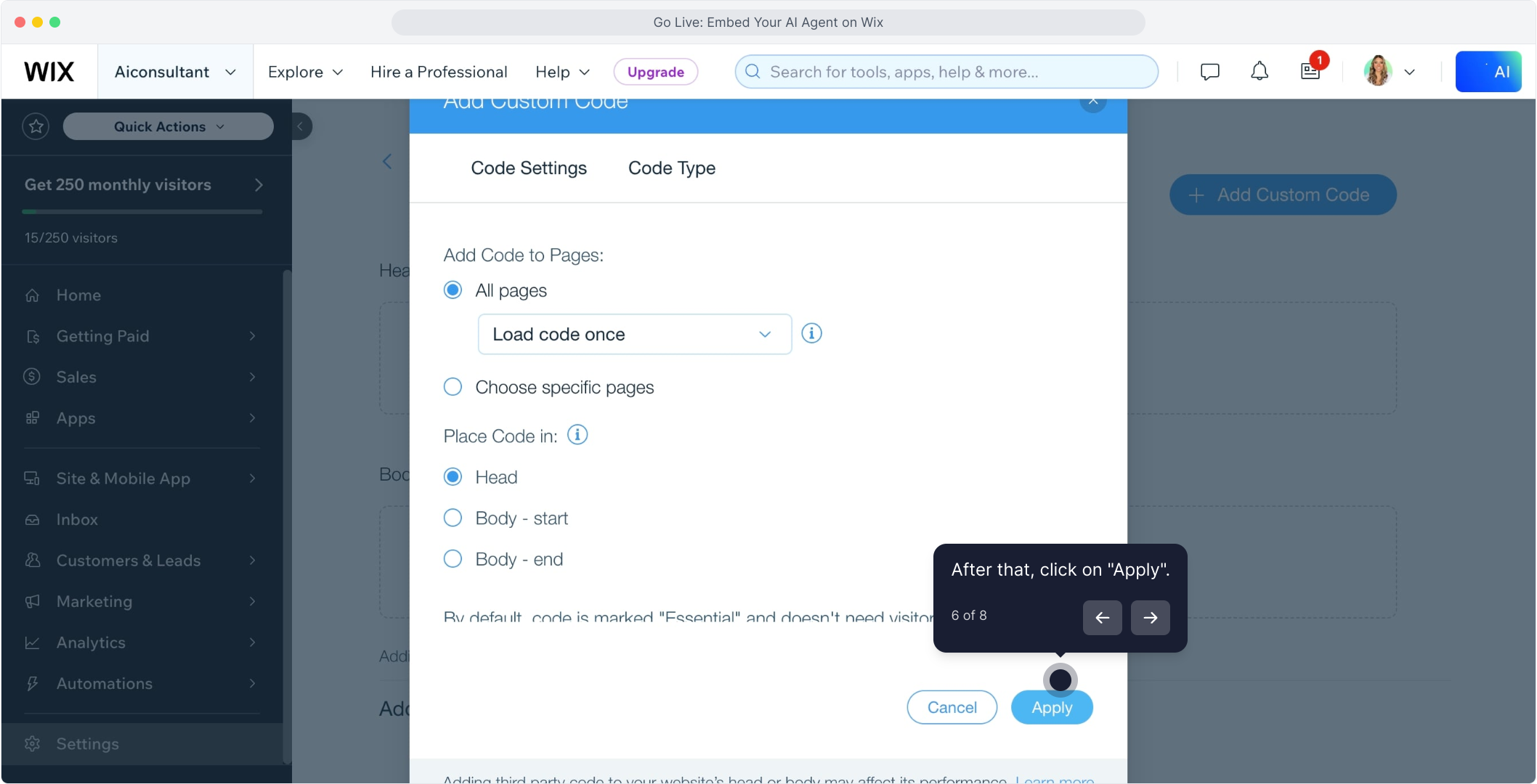The image size is (1537, 784).
Task: Open the chat messages icon
Action: (1209, 72)
